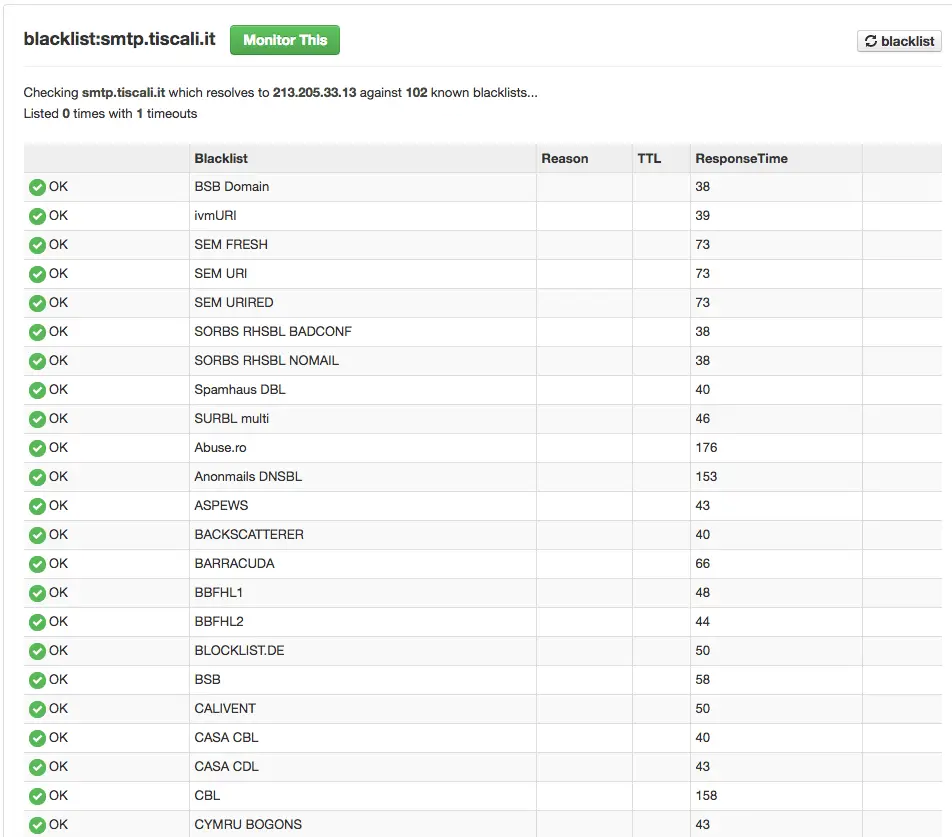Click response time 158 in CBL row
The image size is (952, 837).
pos(706,796)
